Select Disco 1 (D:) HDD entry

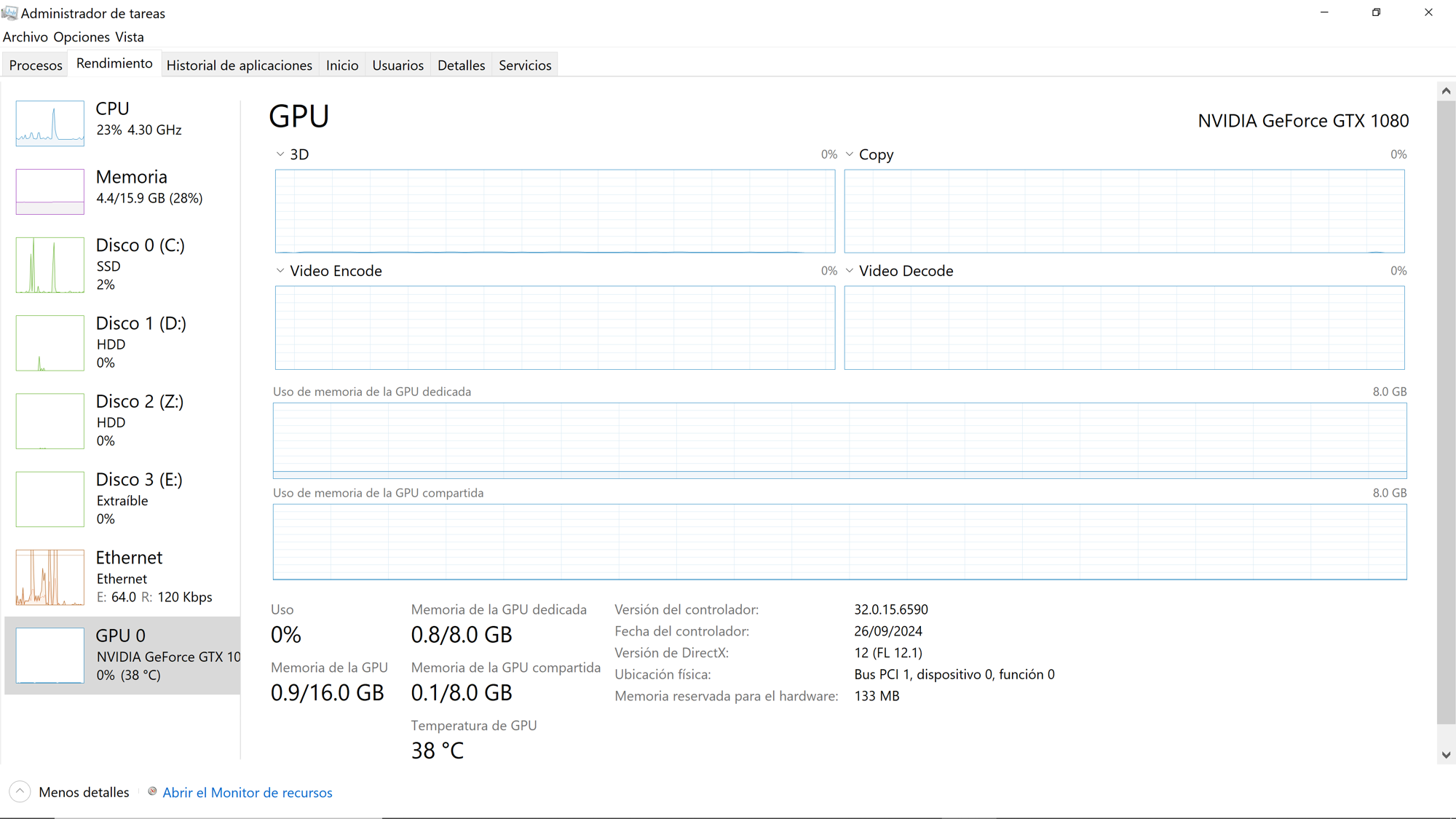(x=122, y=343)
